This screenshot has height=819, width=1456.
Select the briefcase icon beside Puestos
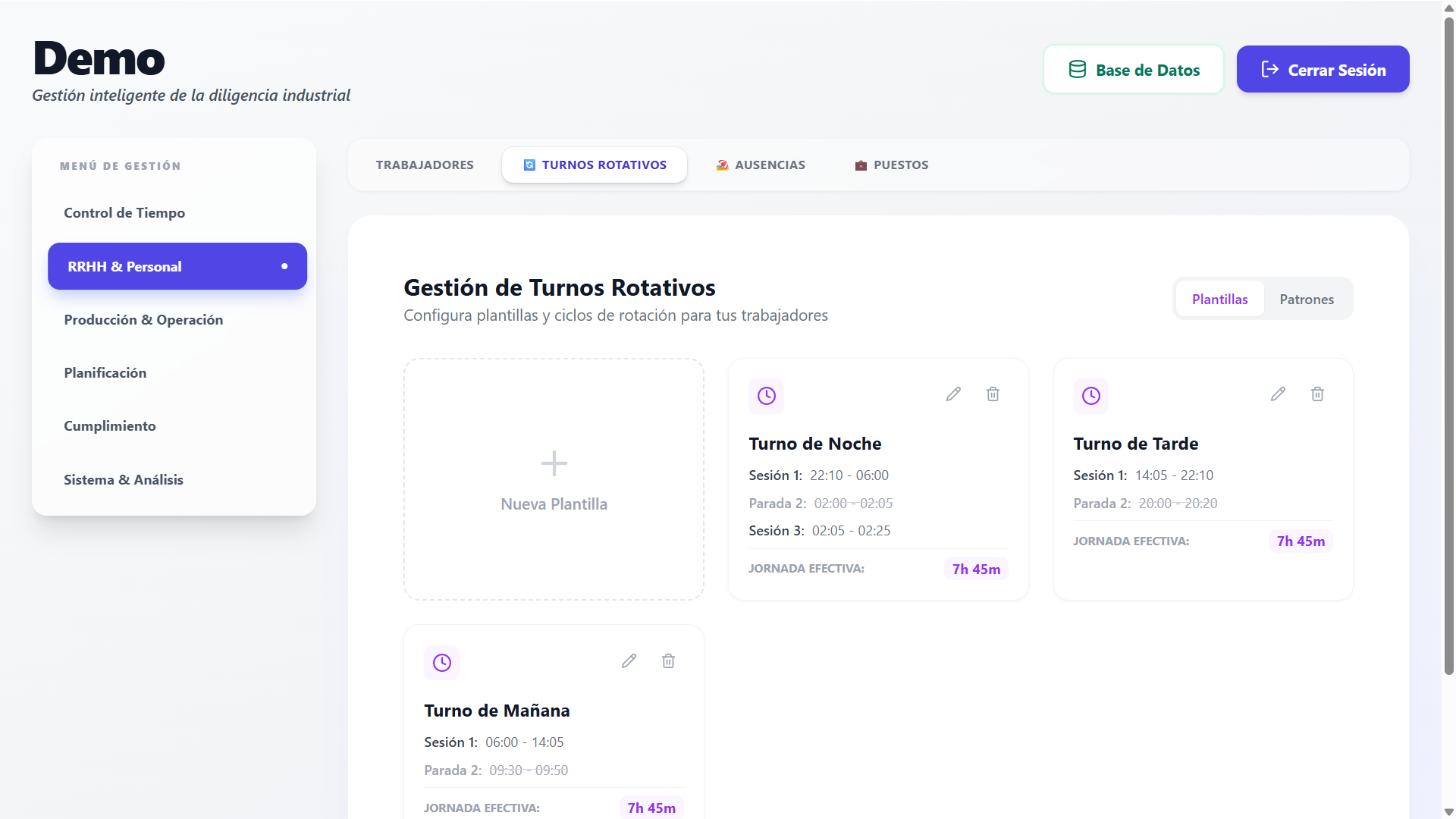pos(861,165)
